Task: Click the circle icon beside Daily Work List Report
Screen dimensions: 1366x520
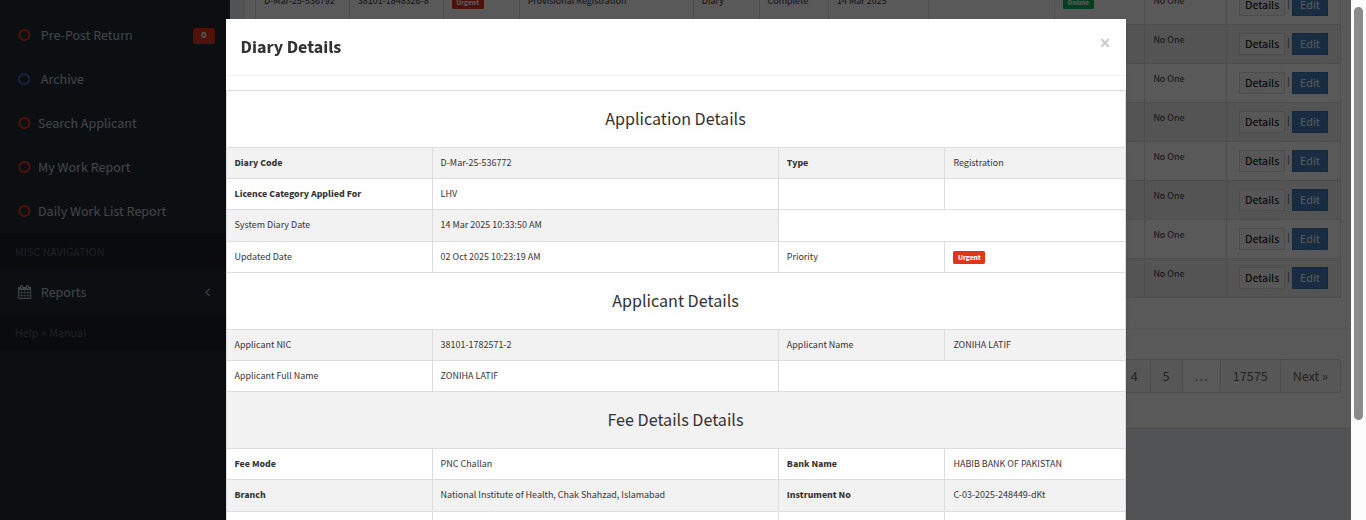Action: coord(24,211)
